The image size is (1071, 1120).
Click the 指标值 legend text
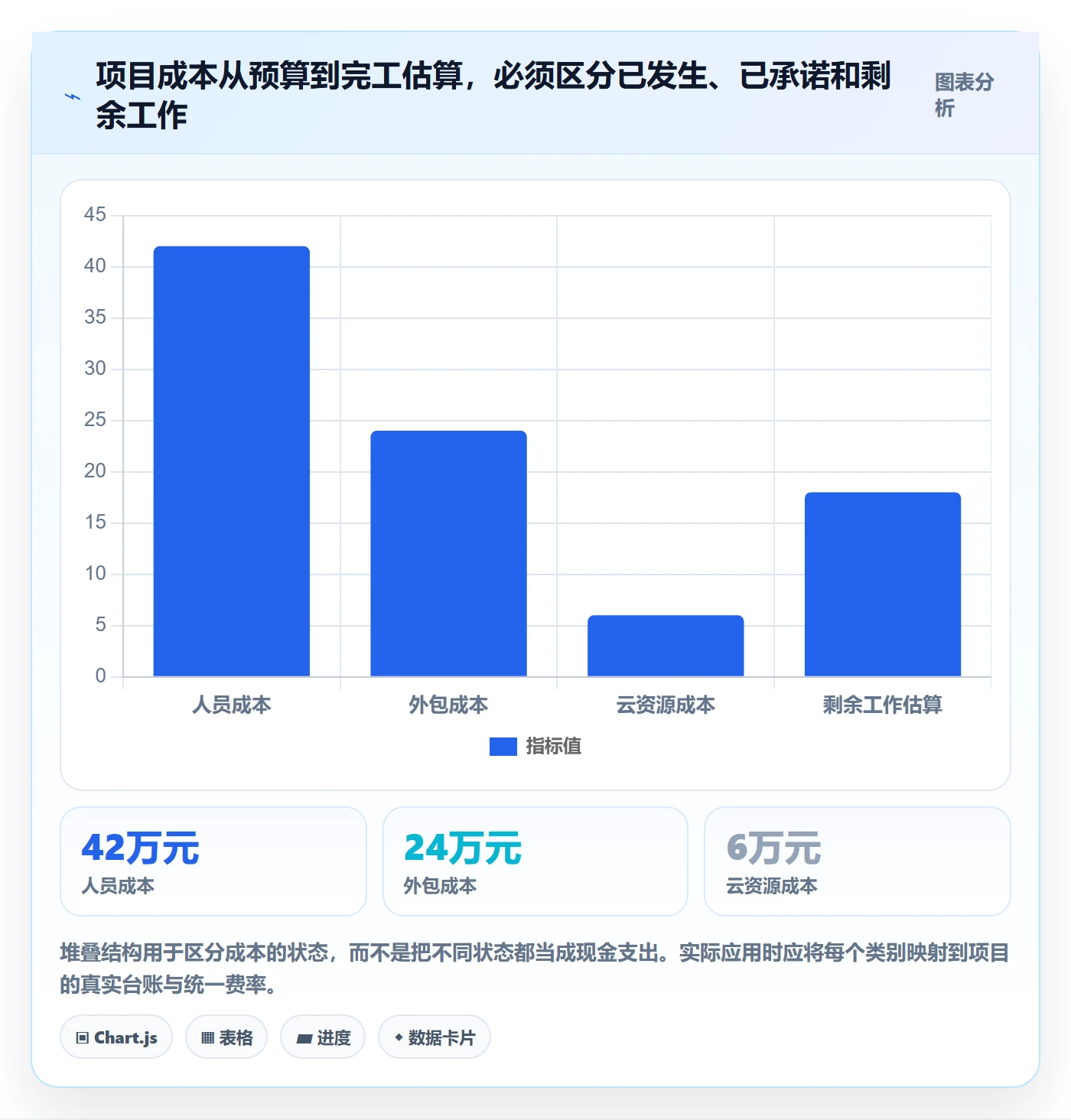pyautogui.click(x=553, y=746)
